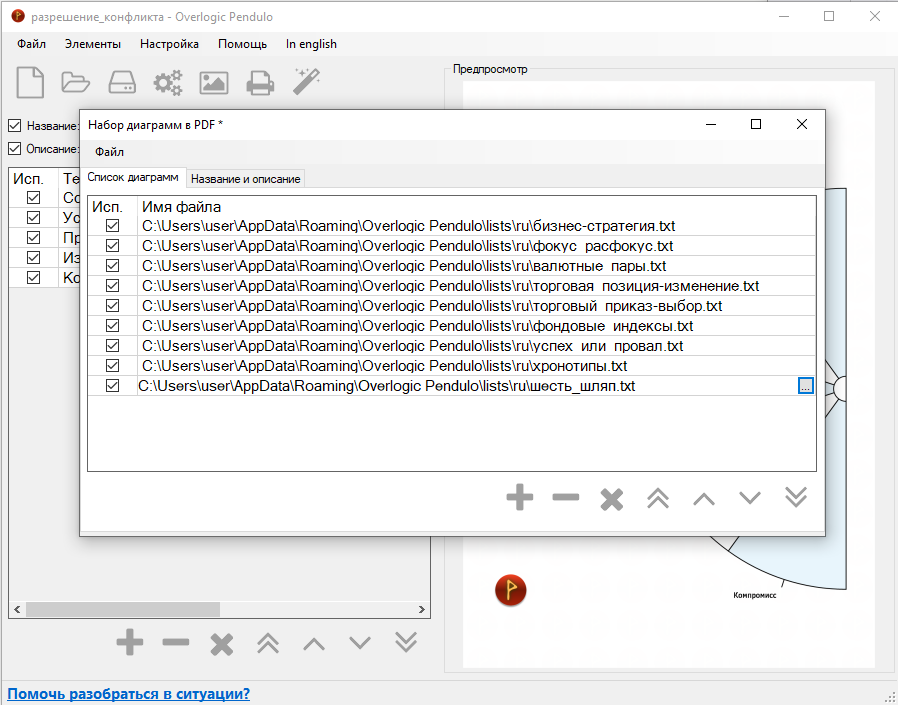Toggle валютные пары.txt checkbox
Screen dimensions: 898x705
[x=112, y=266]
